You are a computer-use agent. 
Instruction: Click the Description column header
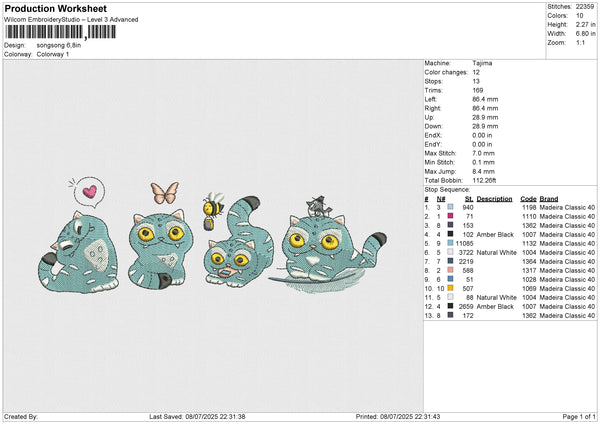(494, 198)
